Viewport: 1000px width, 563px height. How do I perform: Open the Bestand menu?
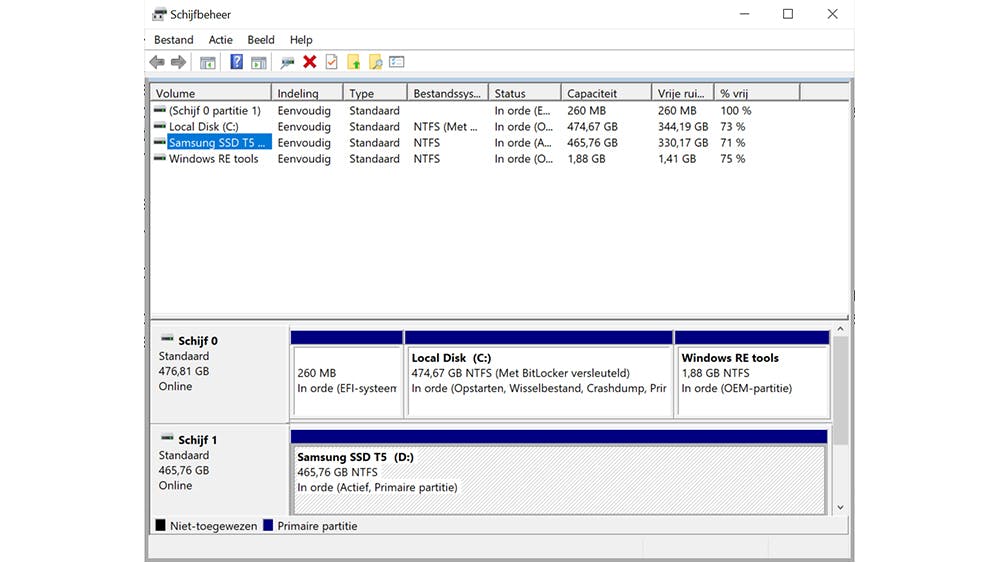tap(174, 40)
